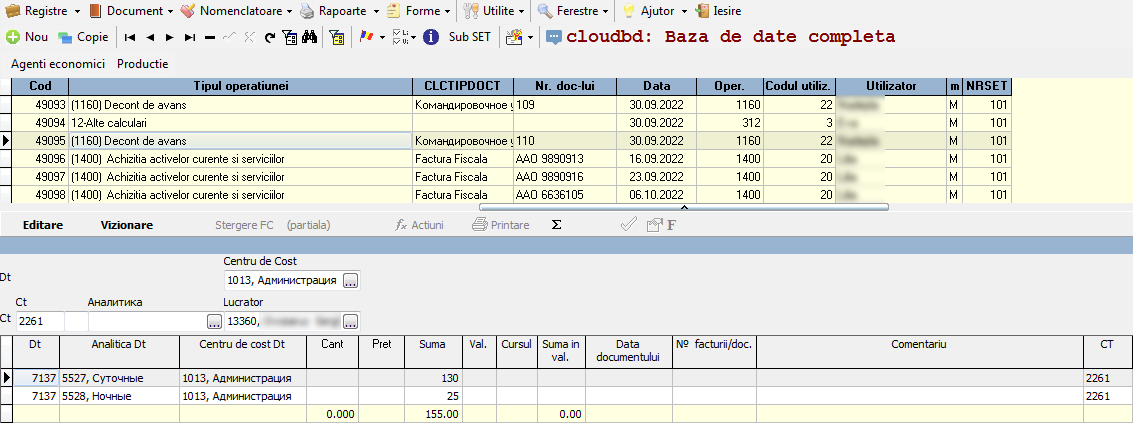Select the 5528, Ночные cell
The width and height of the screenshot is (1133, 423).
coord(119,396)
